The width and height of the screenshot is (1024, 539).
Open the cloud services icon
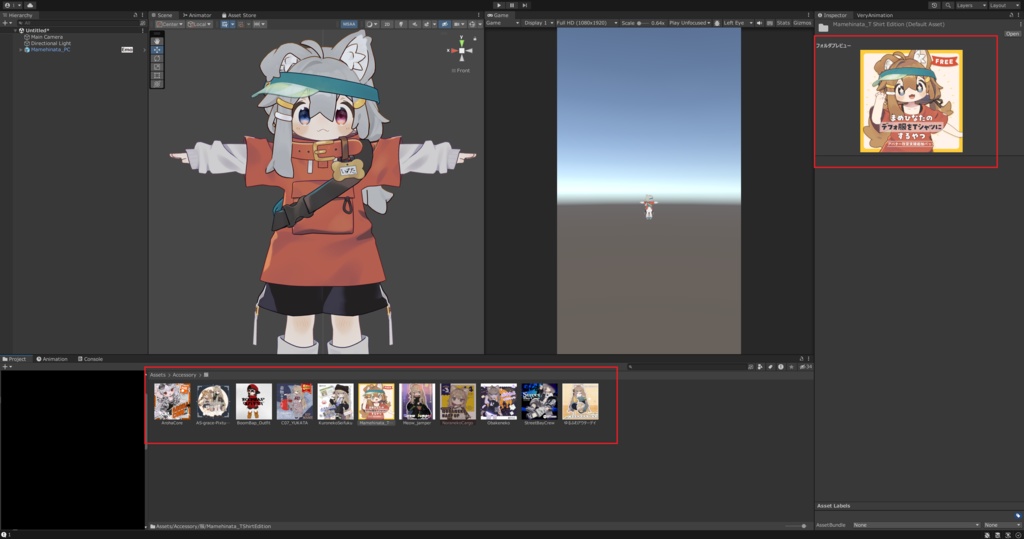pos(29,5)
